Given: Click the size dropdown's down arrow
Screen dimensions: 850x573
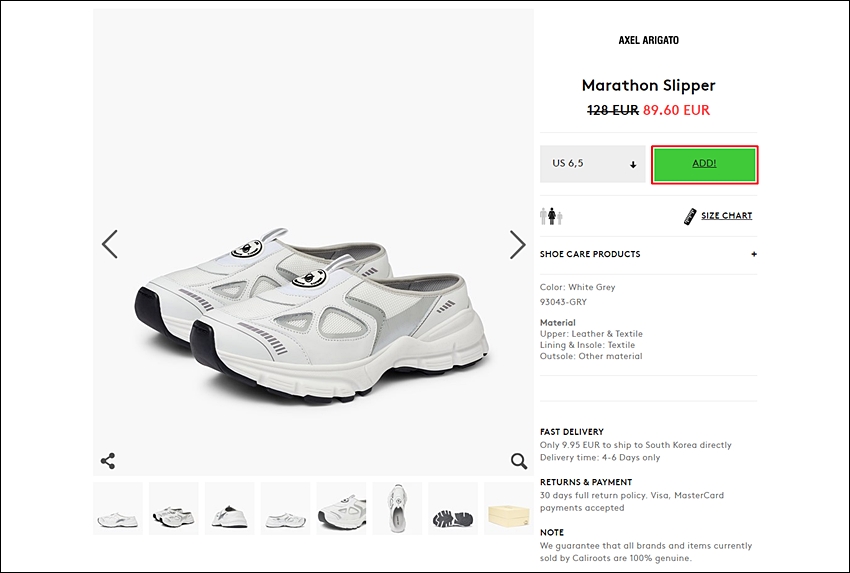Looking at the screenshot, I should tap(633, 165).
